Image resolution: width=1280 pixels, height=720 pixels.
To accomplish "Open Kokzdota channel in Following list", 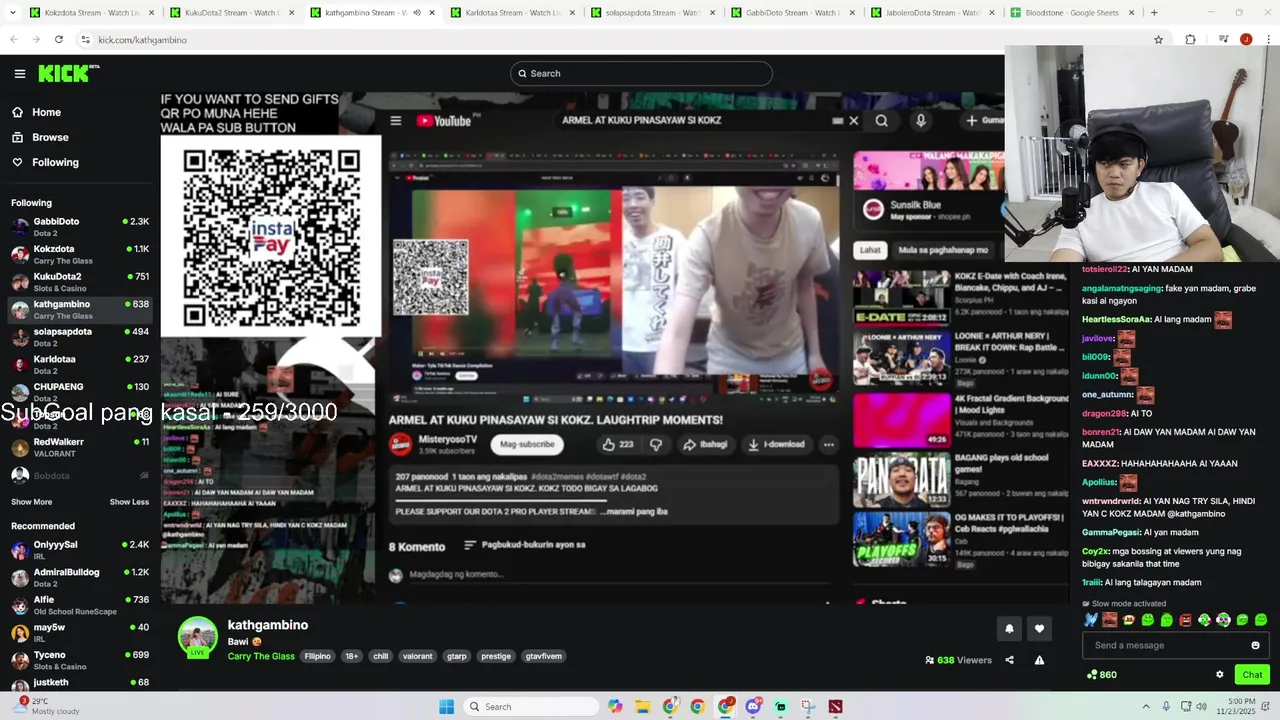I will coord(80,254).
